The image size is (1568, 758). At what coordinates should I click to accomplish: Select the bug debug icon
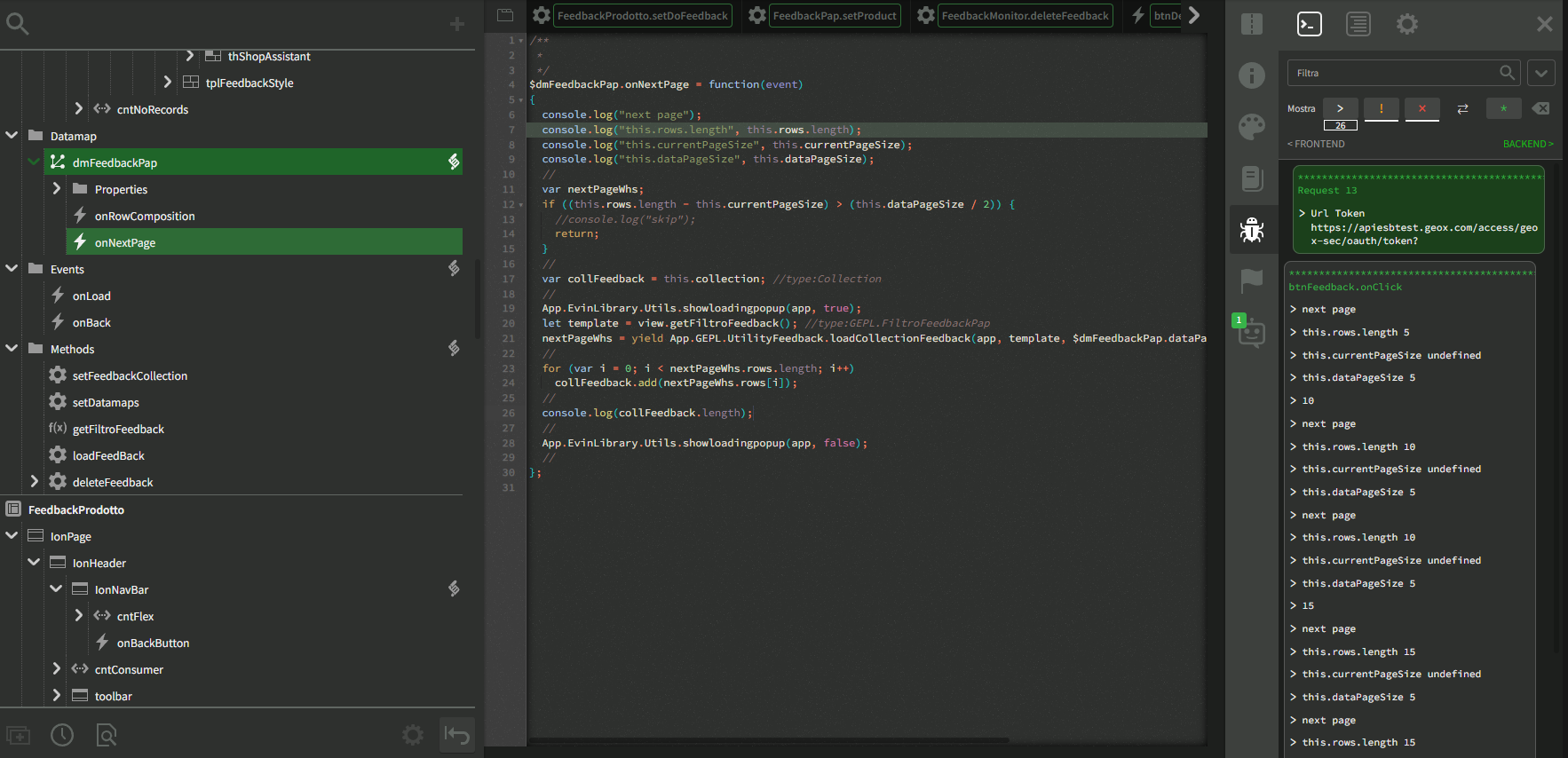coord(1252,230)
